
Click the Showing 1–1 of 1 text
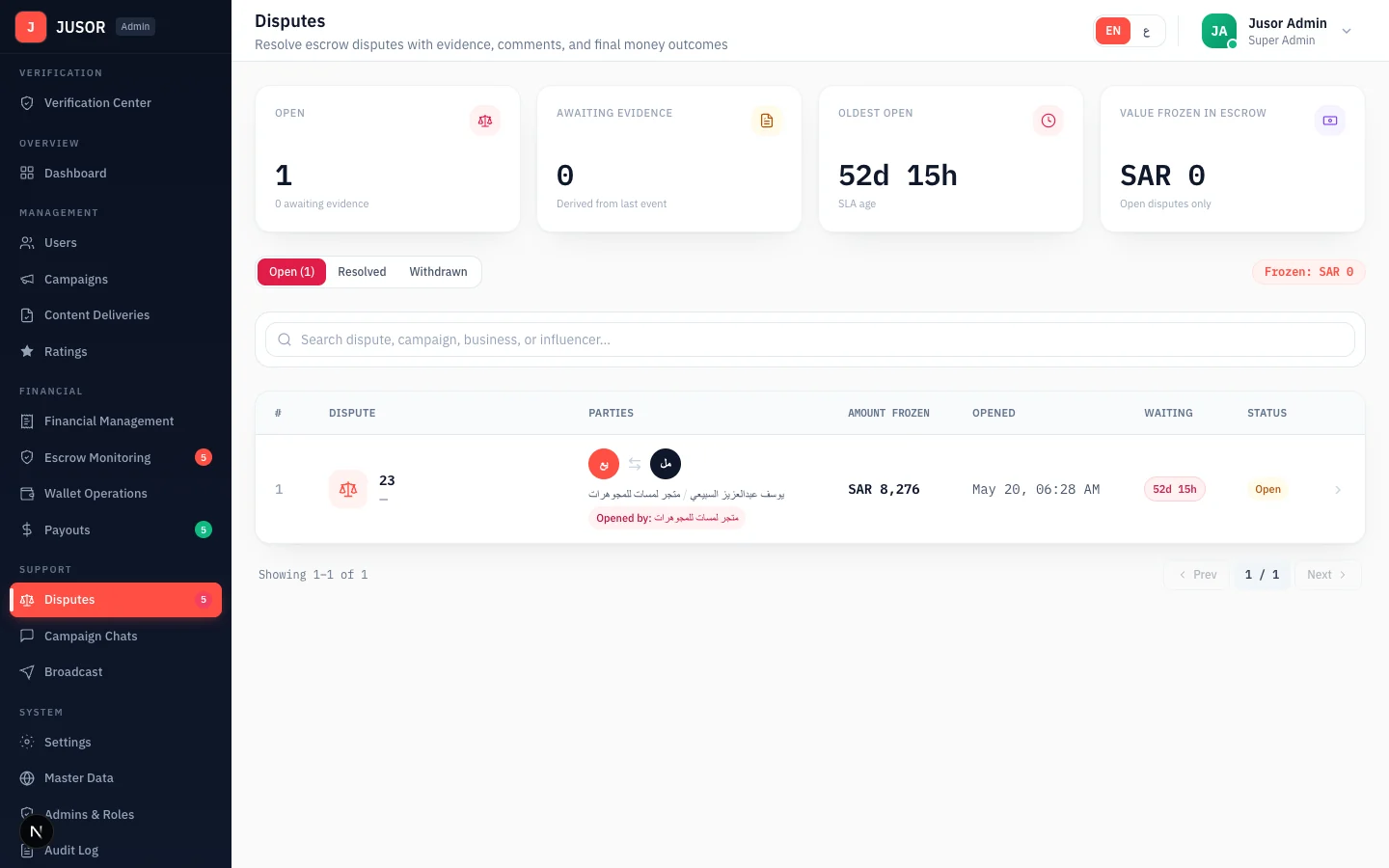click(x=313, y=575)
